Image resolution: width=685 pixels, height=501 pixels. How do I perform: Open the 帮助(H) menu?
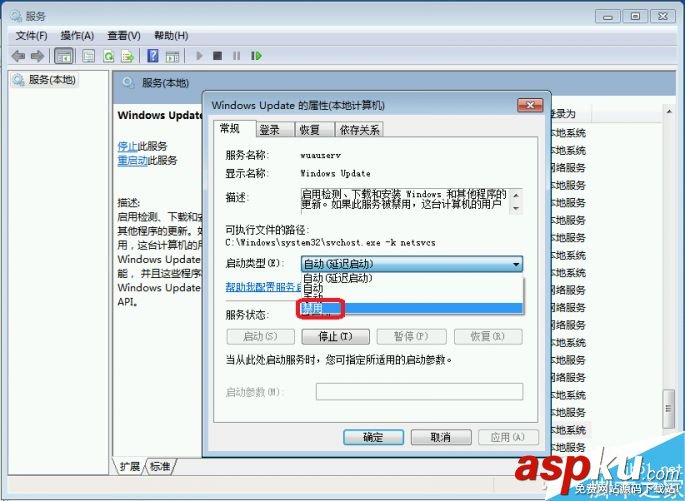(171, 36)
